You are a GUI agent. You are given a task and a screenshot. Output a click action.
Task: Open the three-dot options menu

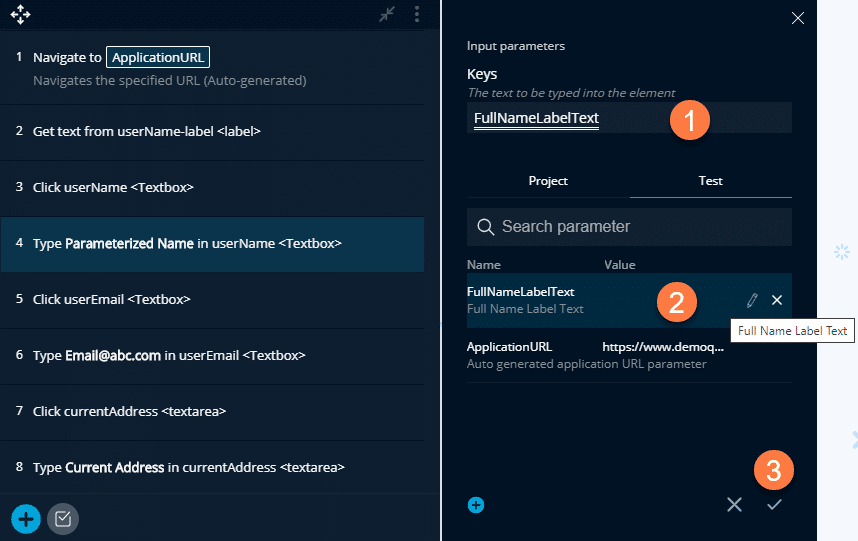pos(417,14)
